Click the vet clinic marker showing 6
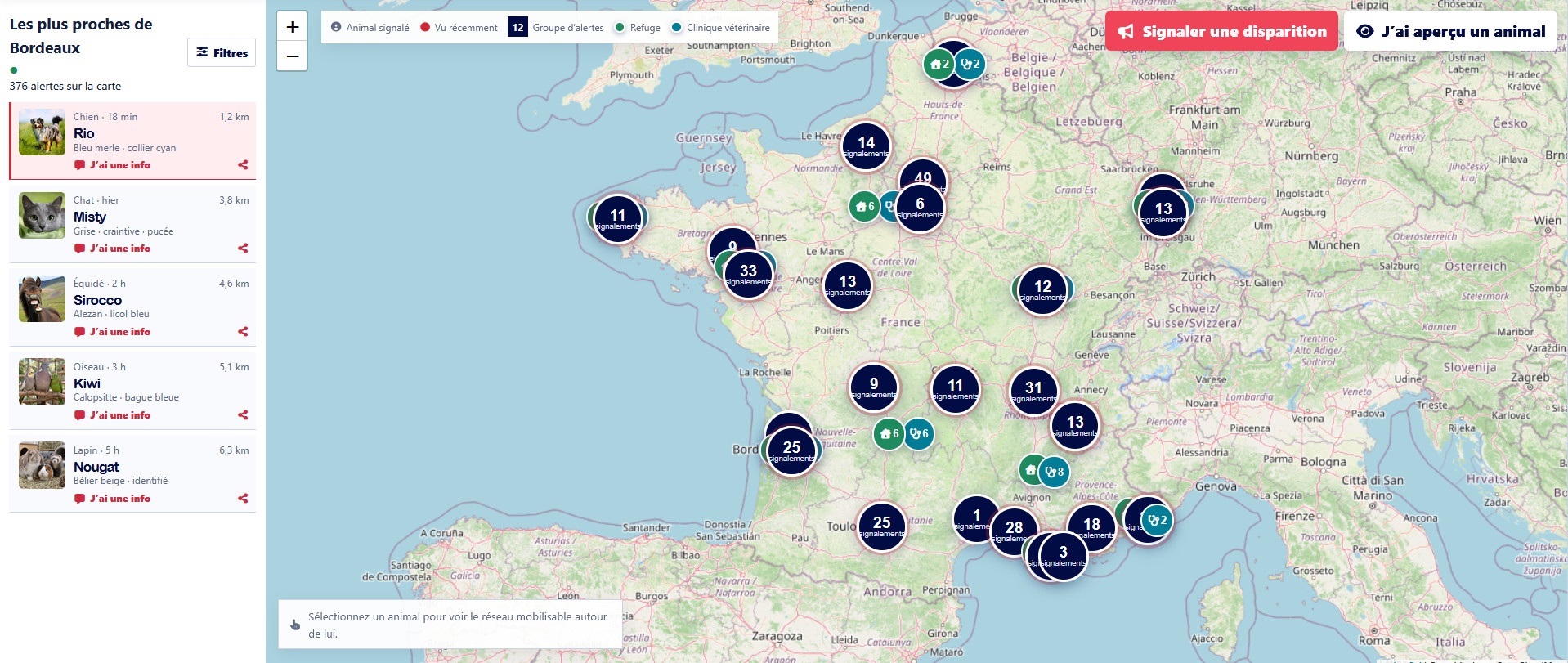Image resolution: width=1568 pixels, height=663 pixels. pos(919,434)
